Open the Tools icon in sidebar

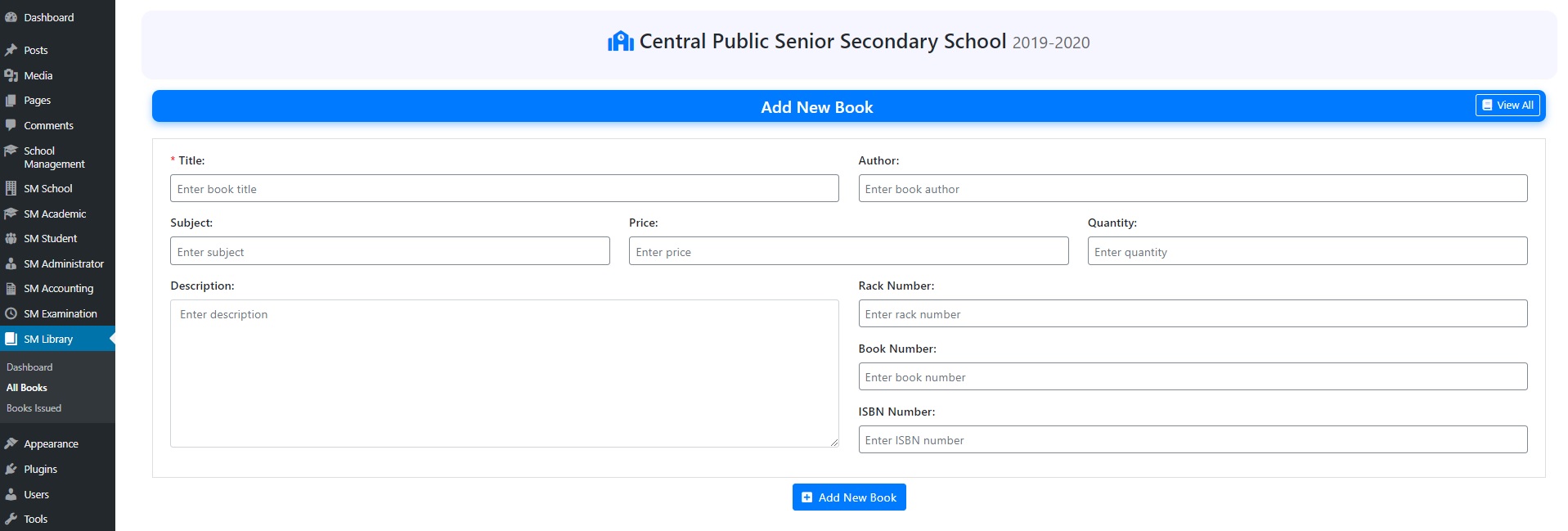pyautogui.click(x=11, y=519)
